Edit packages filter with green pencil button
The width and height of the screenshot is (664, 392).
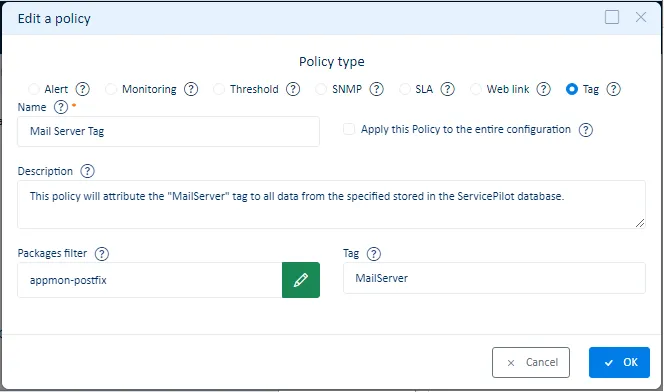pyautogui.click(x=301, y=280)
